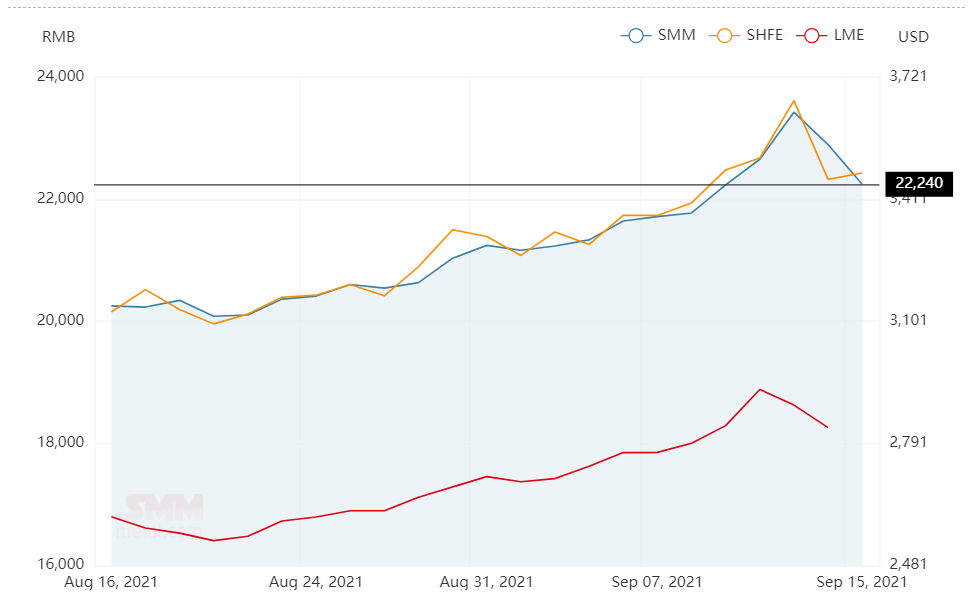Toggle LME series via its legend text
The height and width of the screenshot is (594, 971).
point(848,36)
